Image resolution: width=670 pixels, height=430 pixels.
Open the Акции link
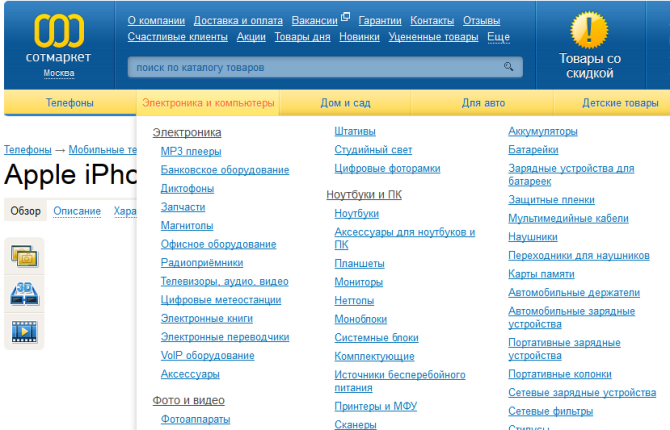[x=251, y=37]
